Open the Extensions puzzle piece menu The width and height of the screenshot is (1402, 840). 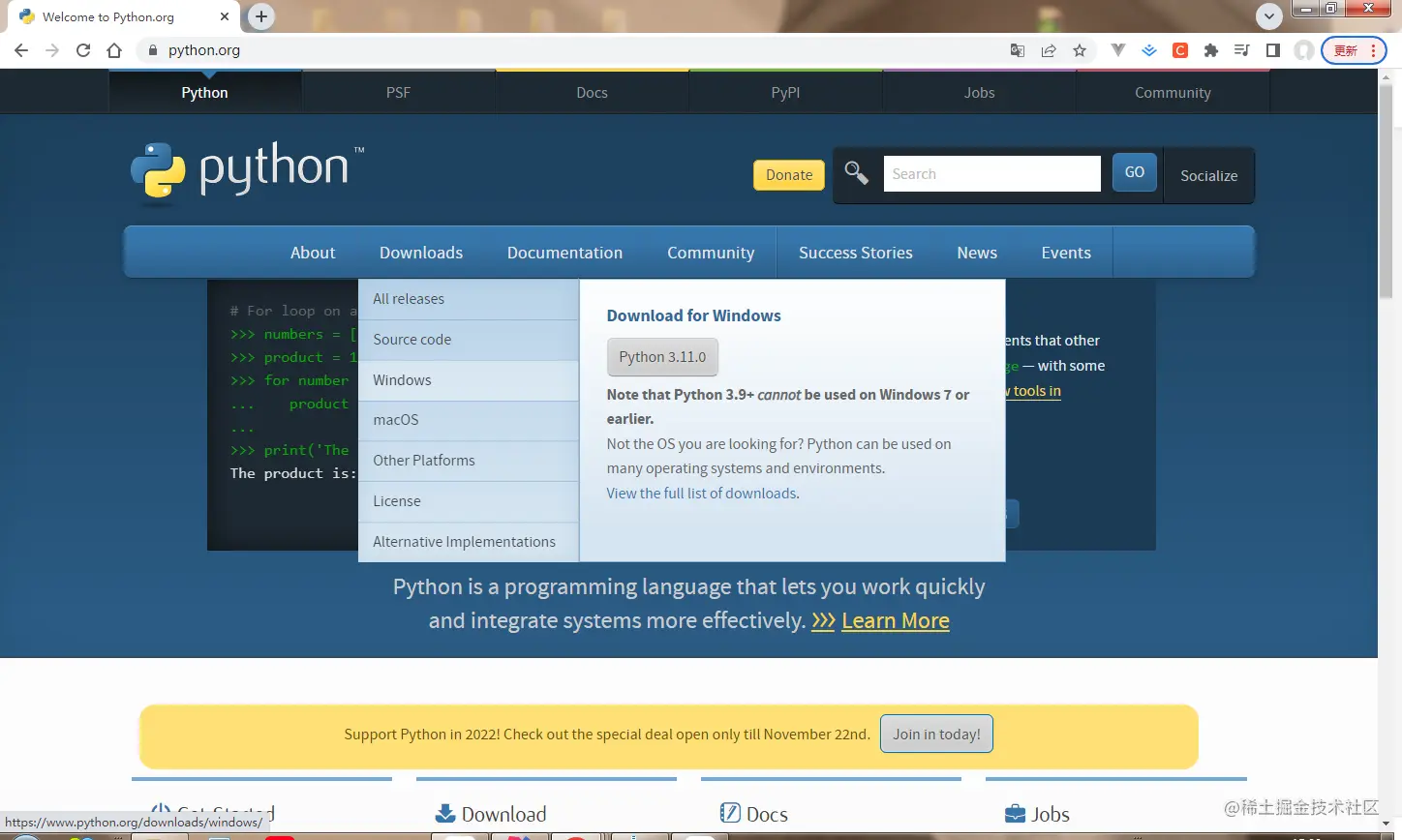tap(1211, 50)
